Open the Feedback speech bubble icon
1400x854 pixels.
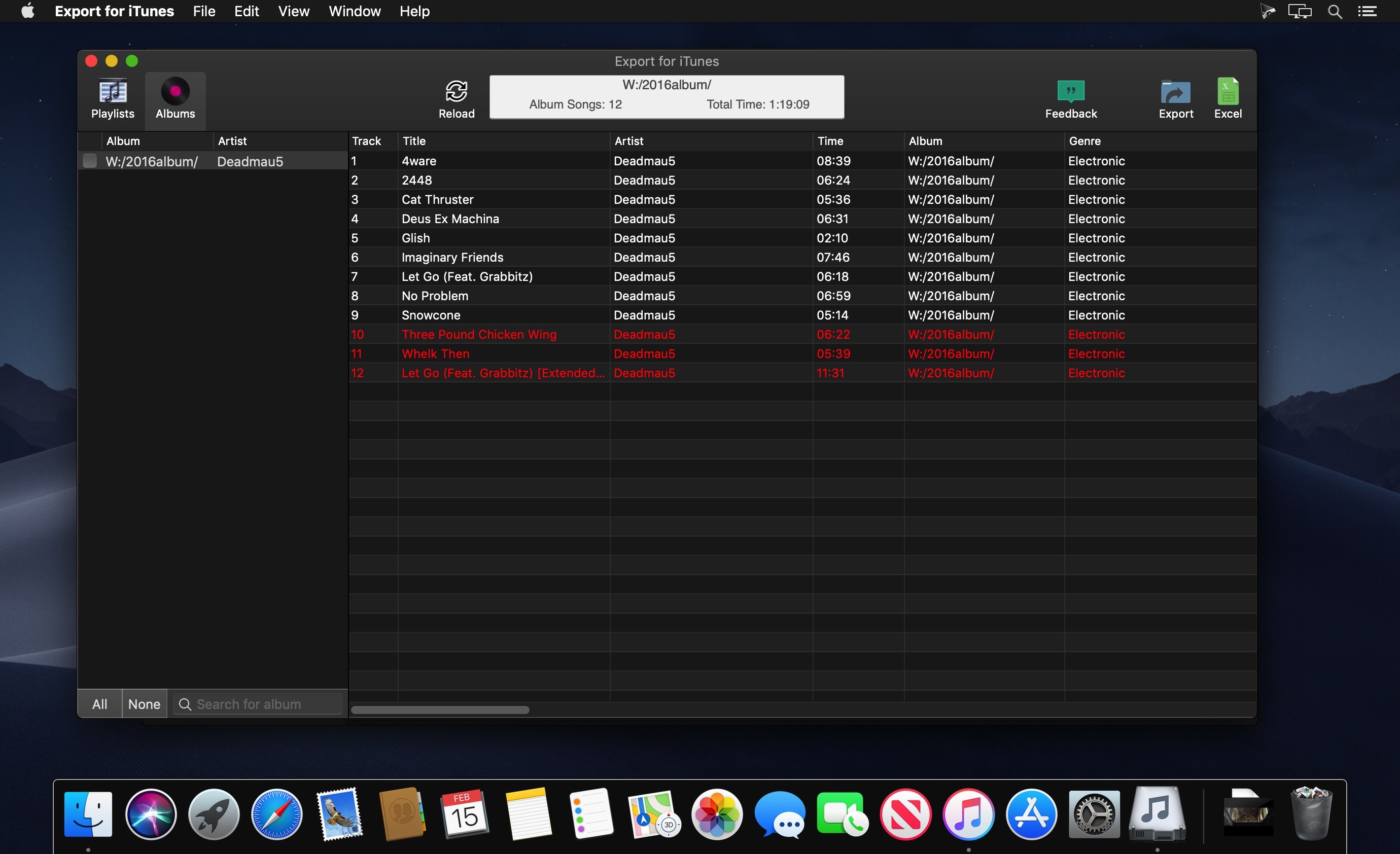(1070, 91)
